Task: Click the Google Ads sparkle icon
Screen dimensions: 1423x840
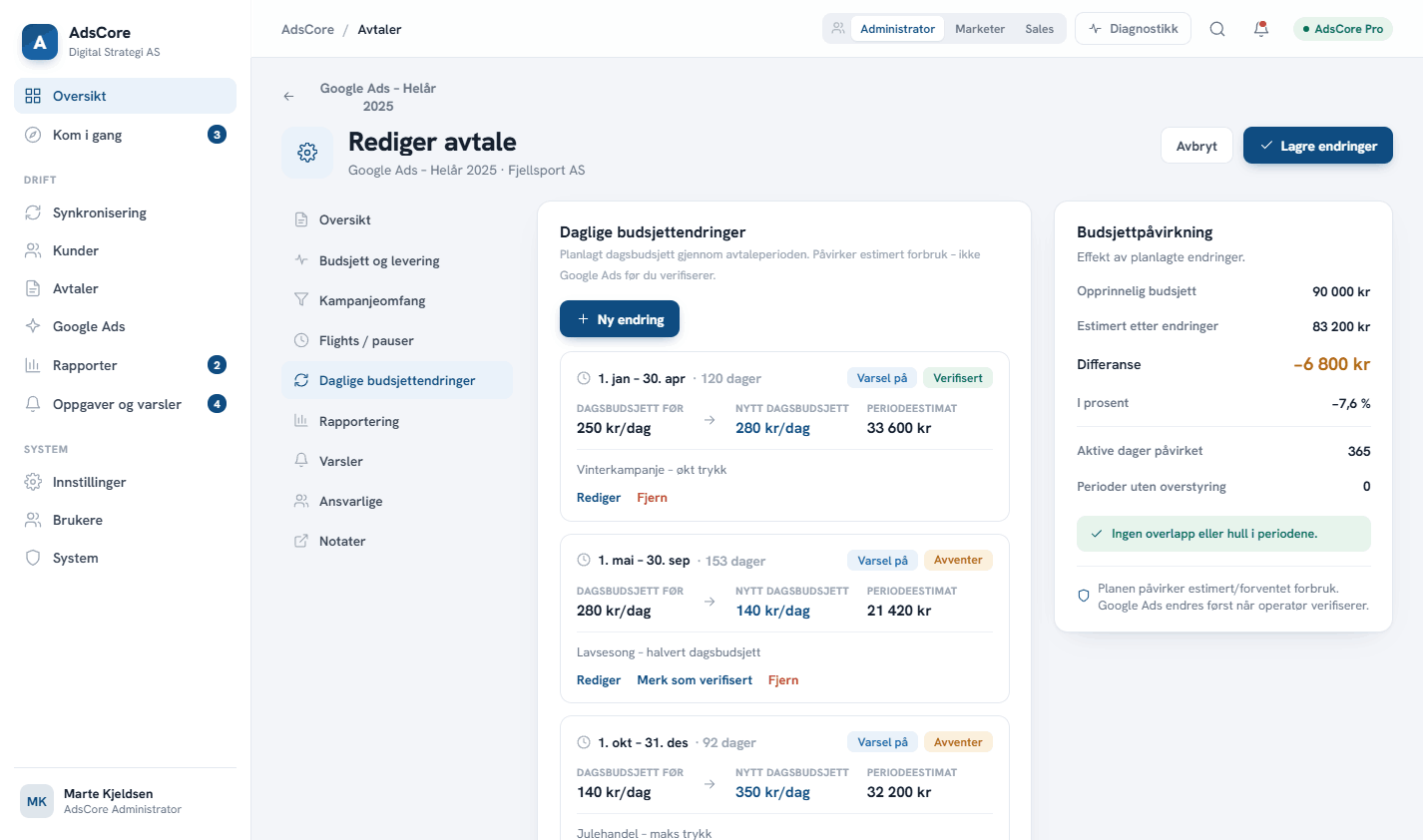Action: click(x=33, y=326)
